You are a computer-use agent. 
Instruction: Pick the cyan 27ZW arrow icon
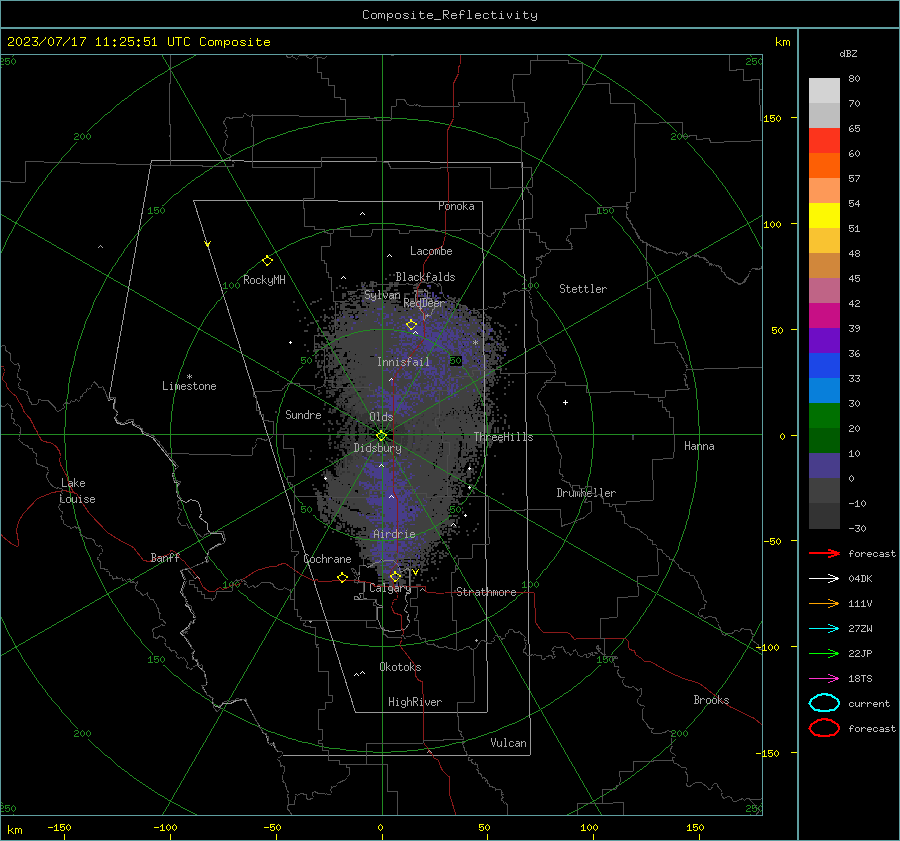coord(824,629)
